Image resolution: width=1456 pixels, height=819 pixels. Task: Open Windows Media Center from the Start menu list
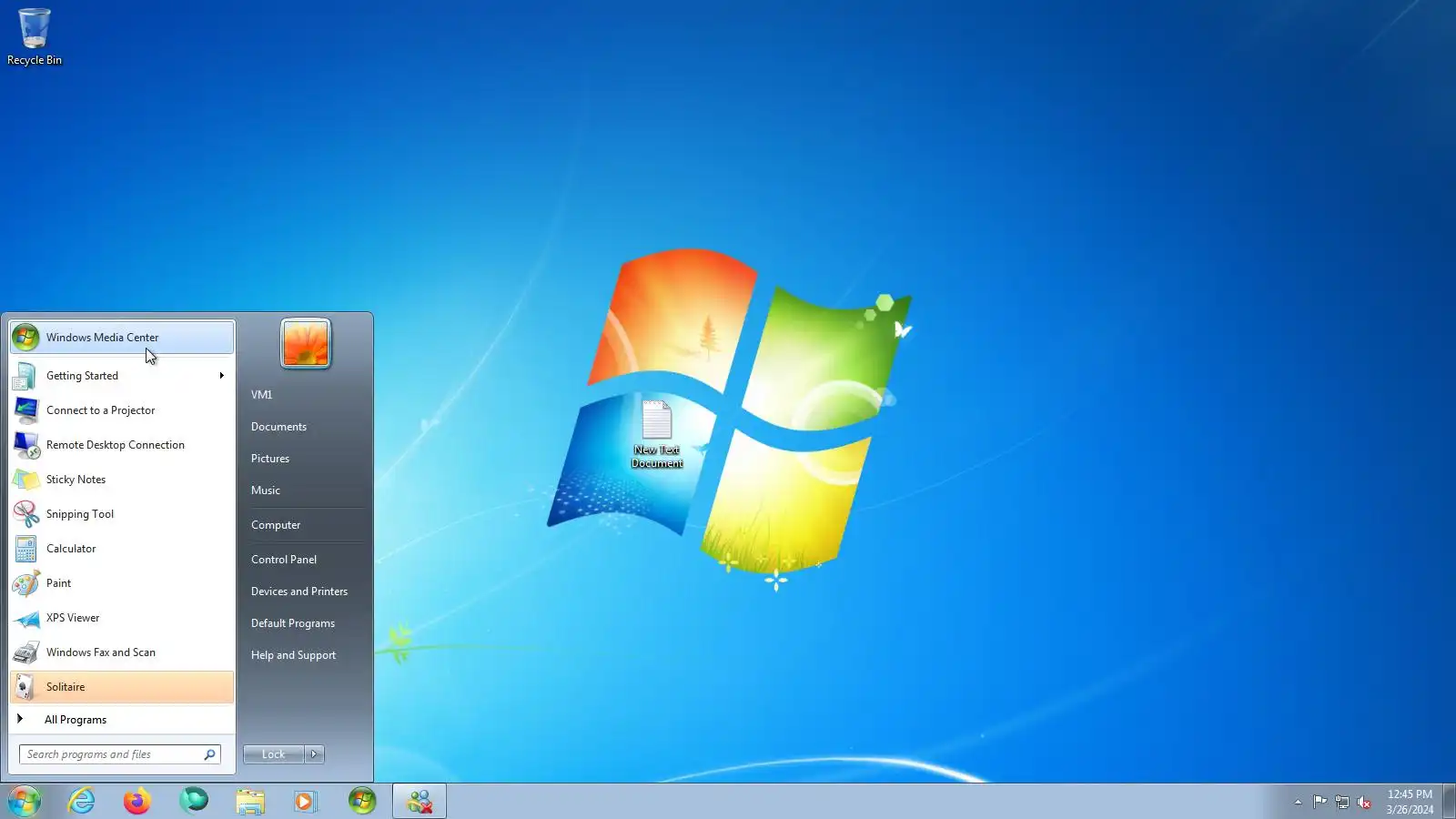(x=122, y=338)
